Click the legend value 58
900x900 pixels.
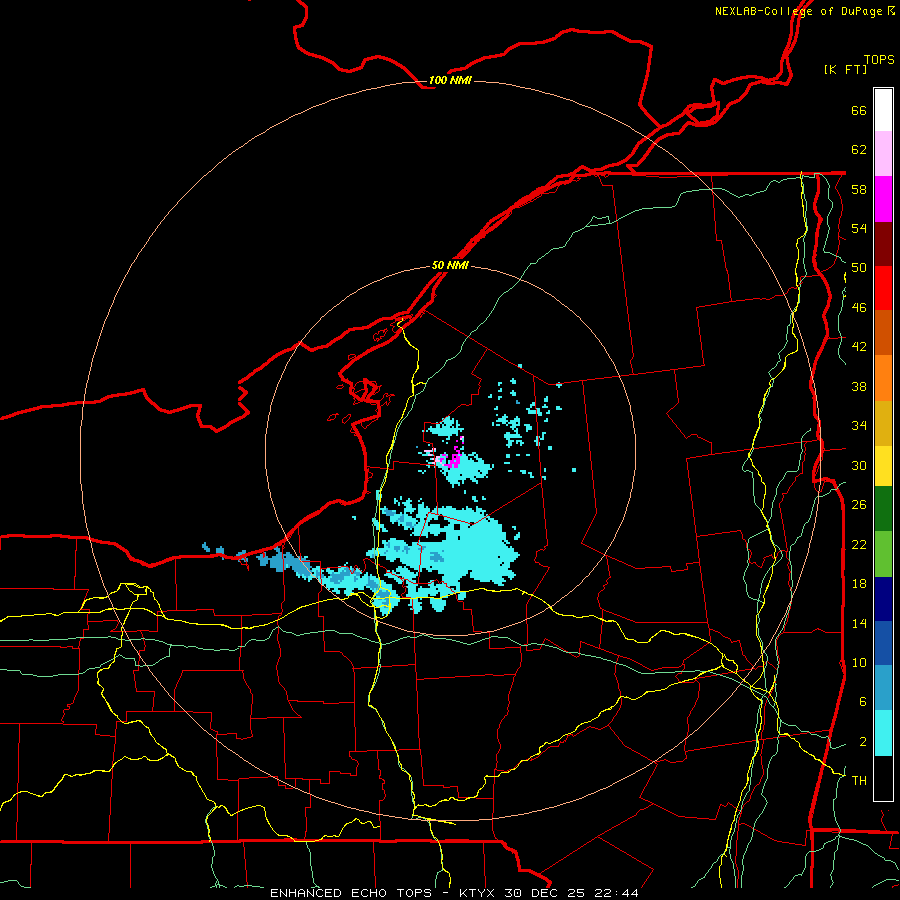point(859,189)
